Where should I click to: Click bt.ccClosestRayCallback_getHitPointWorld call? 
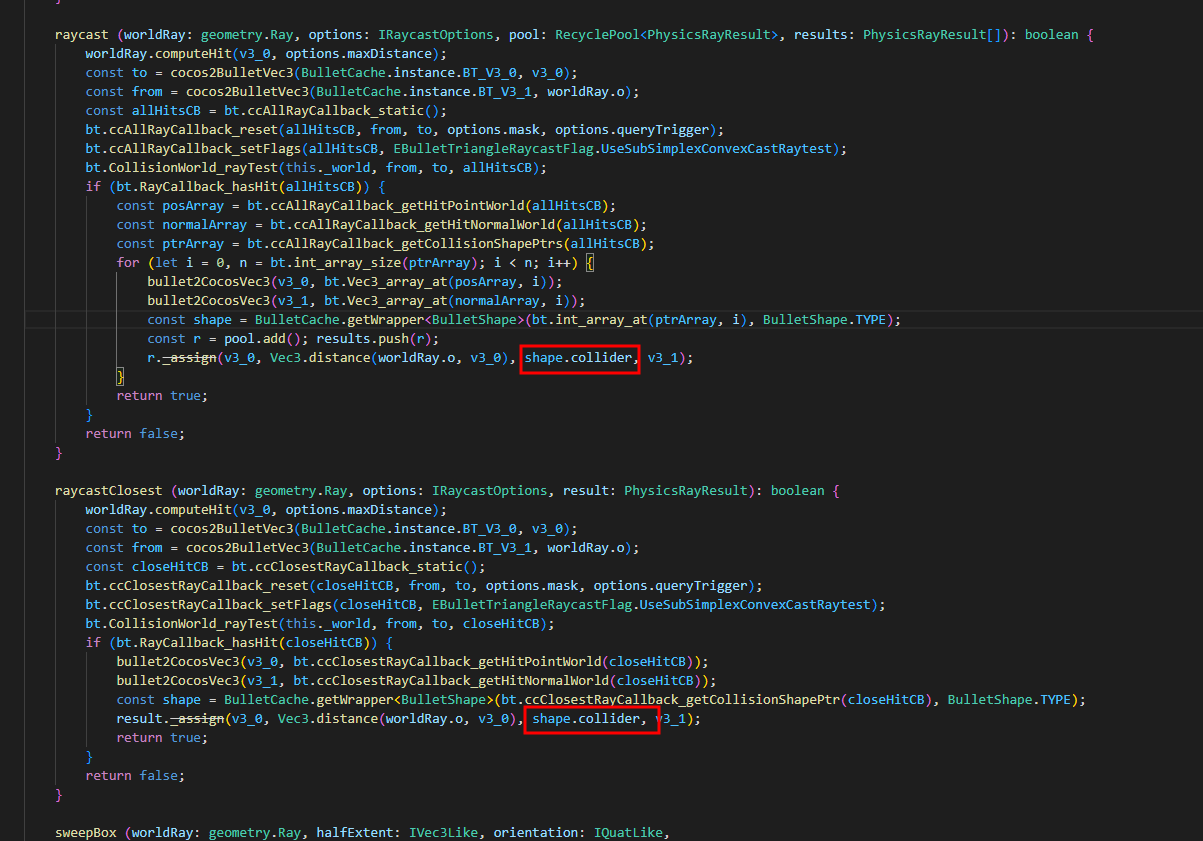tap(447, 661)
